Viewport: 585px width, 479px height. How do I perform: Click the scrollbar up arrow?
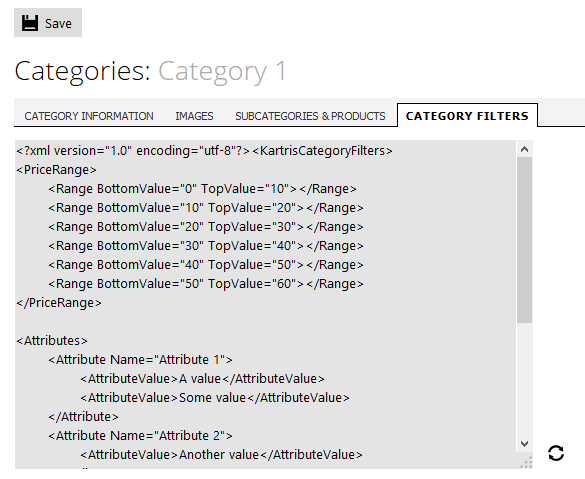pos(525,150)
